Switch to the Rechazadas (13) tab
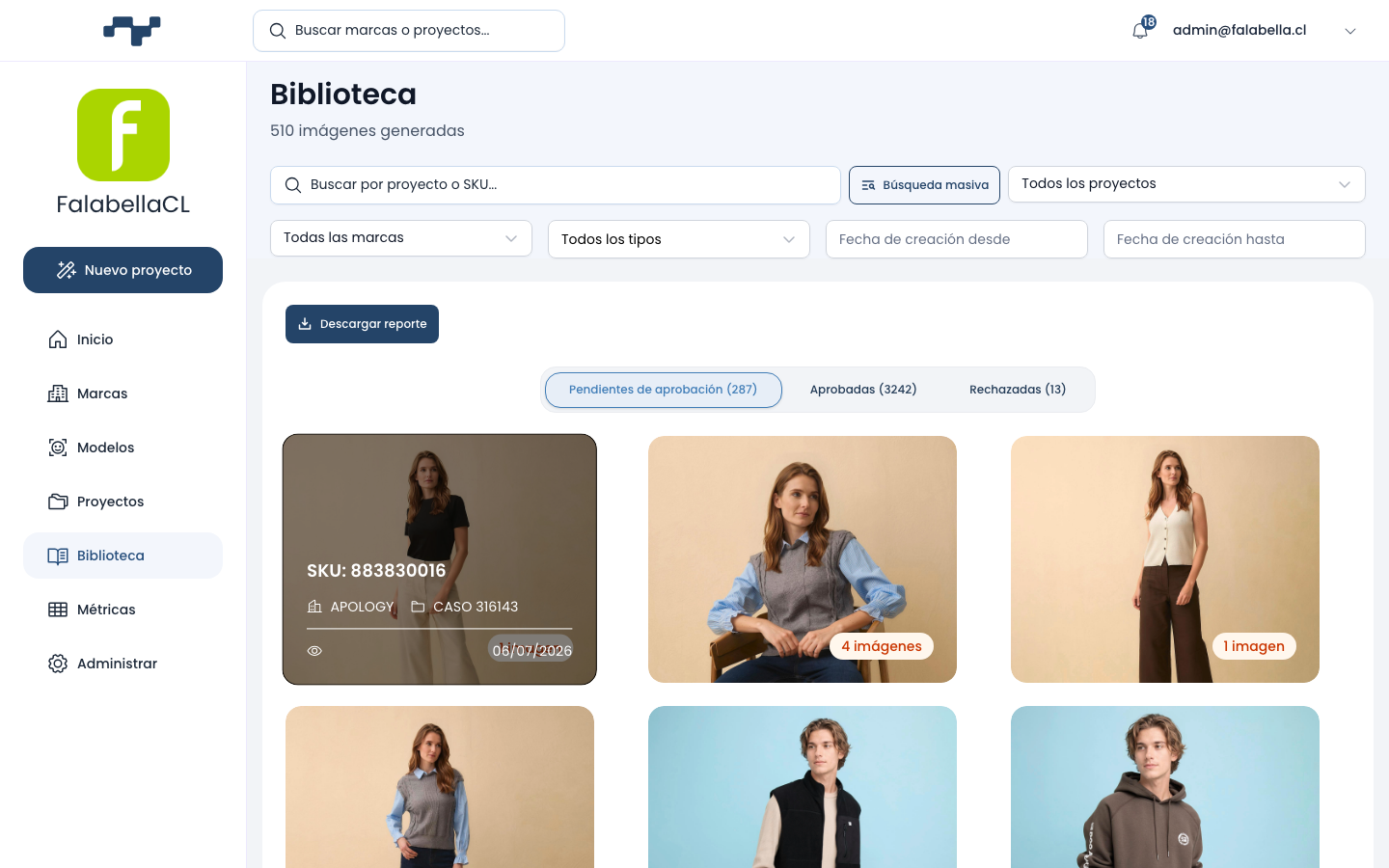Screen dimensions: 1389x868 click(1018, 390)
